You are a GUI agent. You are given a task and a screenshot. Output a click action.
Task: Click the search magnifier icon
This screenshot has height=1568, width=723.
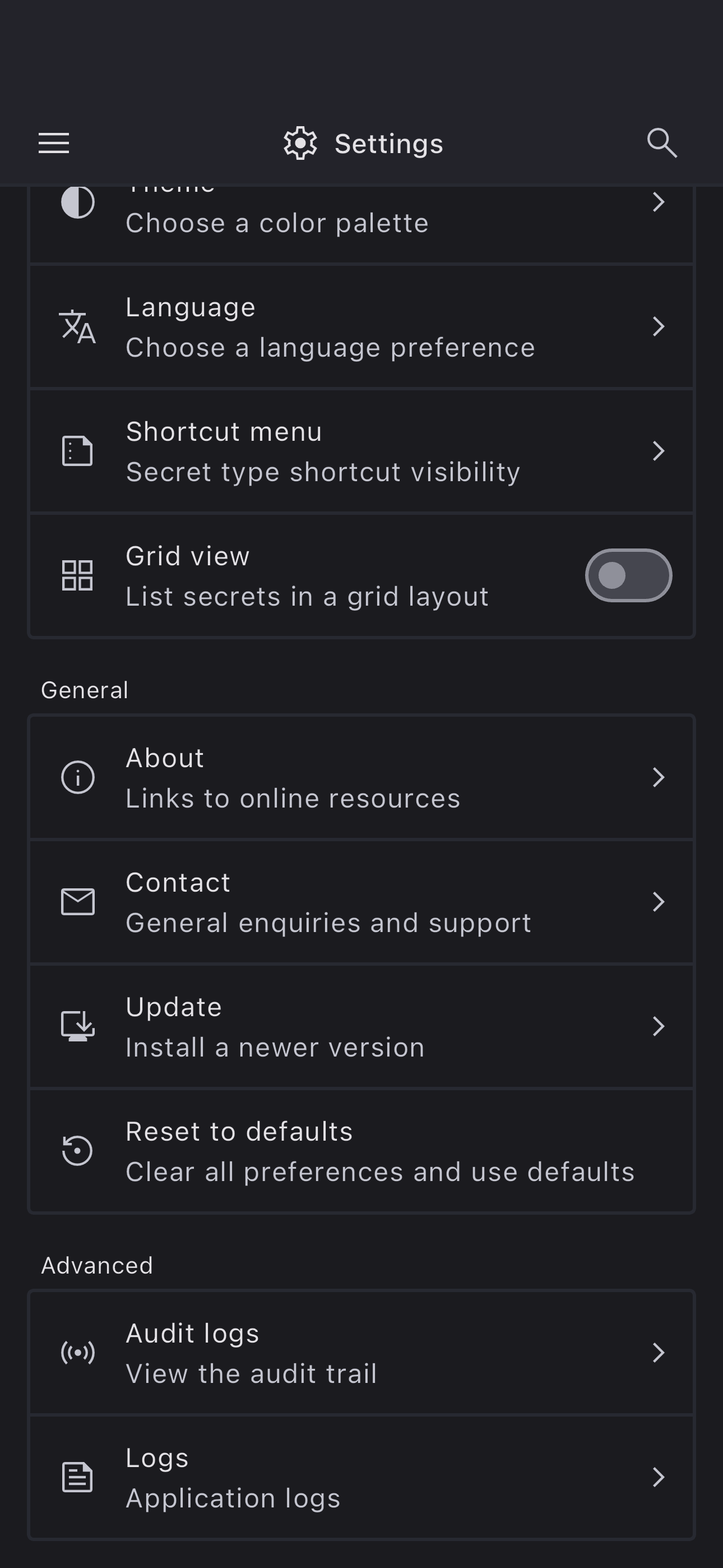point(661,143)
